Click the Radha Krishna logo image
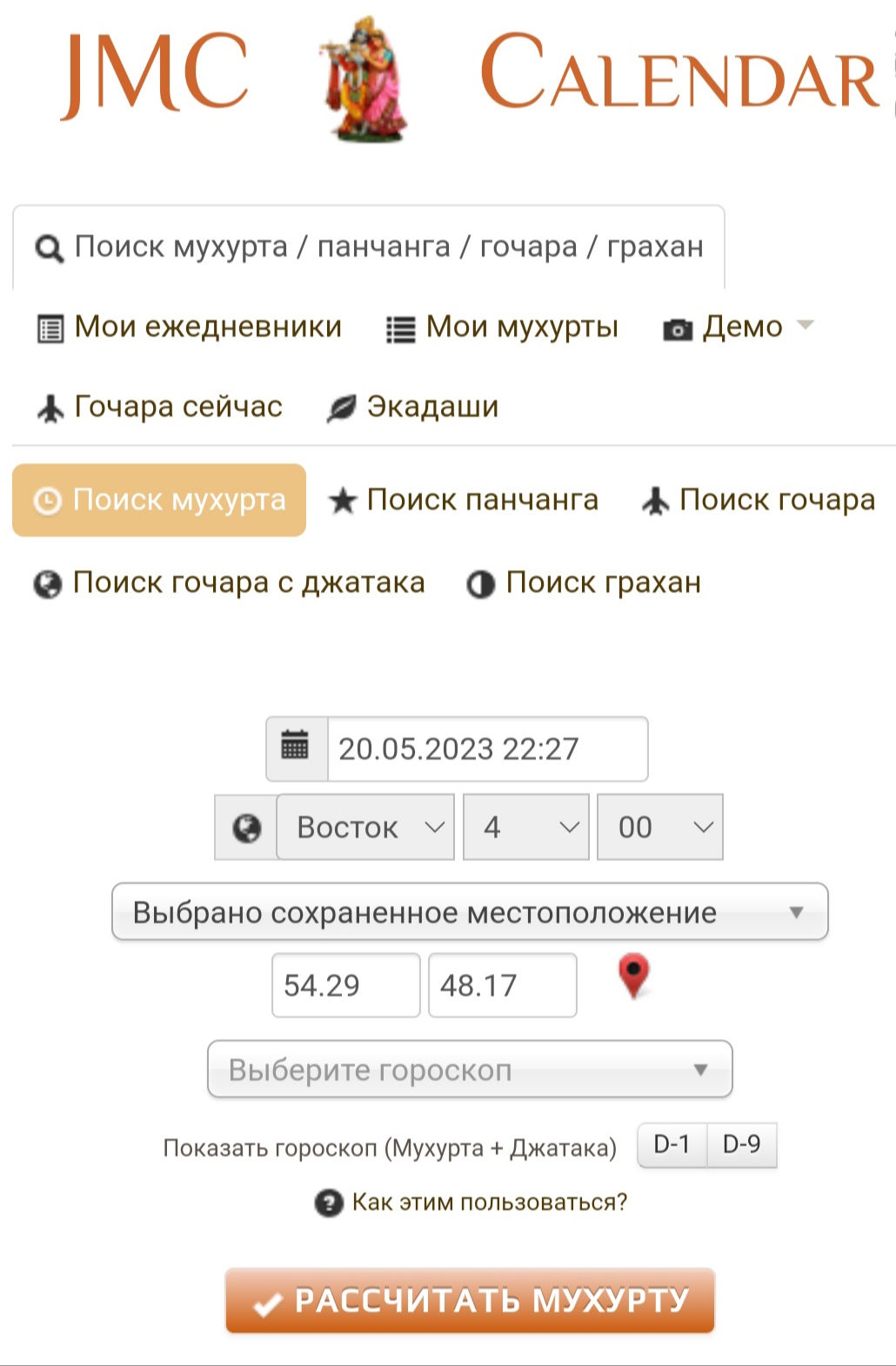Screen dimensions: 896x1366 363,79
